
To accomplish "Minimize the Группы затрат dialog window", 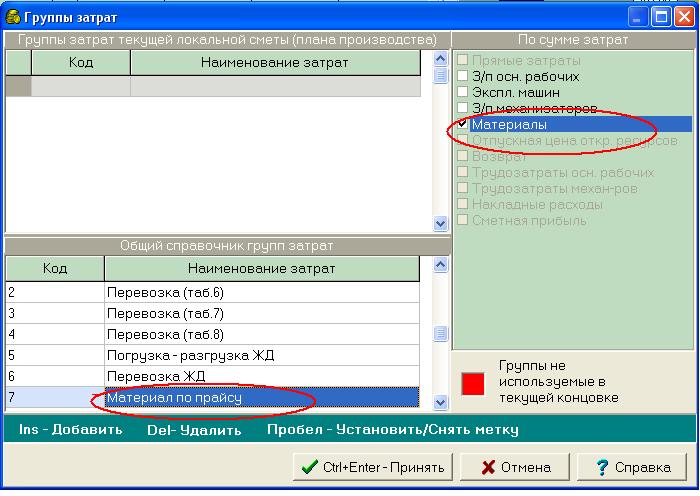I will coord(639,16).
